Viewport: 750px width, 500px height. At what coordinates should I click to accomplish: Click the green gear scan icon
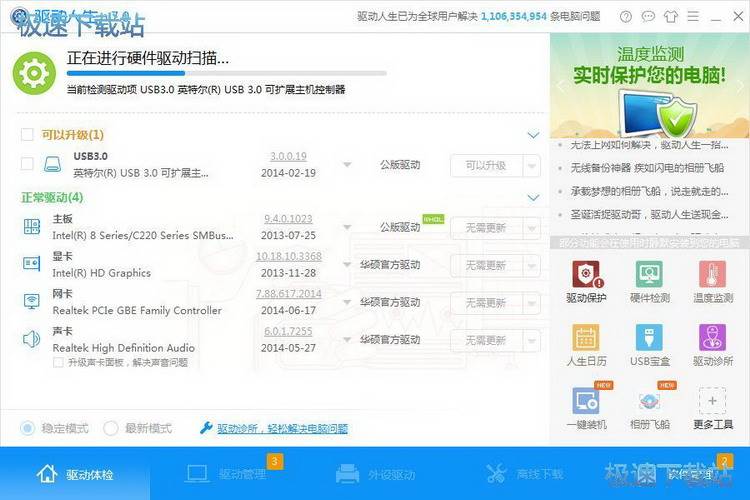click(34, 73)
